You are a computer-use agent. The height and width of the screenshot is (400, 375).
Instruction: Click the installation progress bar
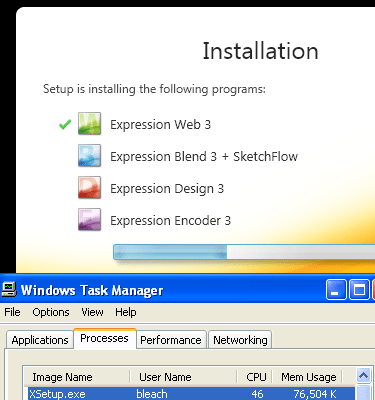point(244,252)
